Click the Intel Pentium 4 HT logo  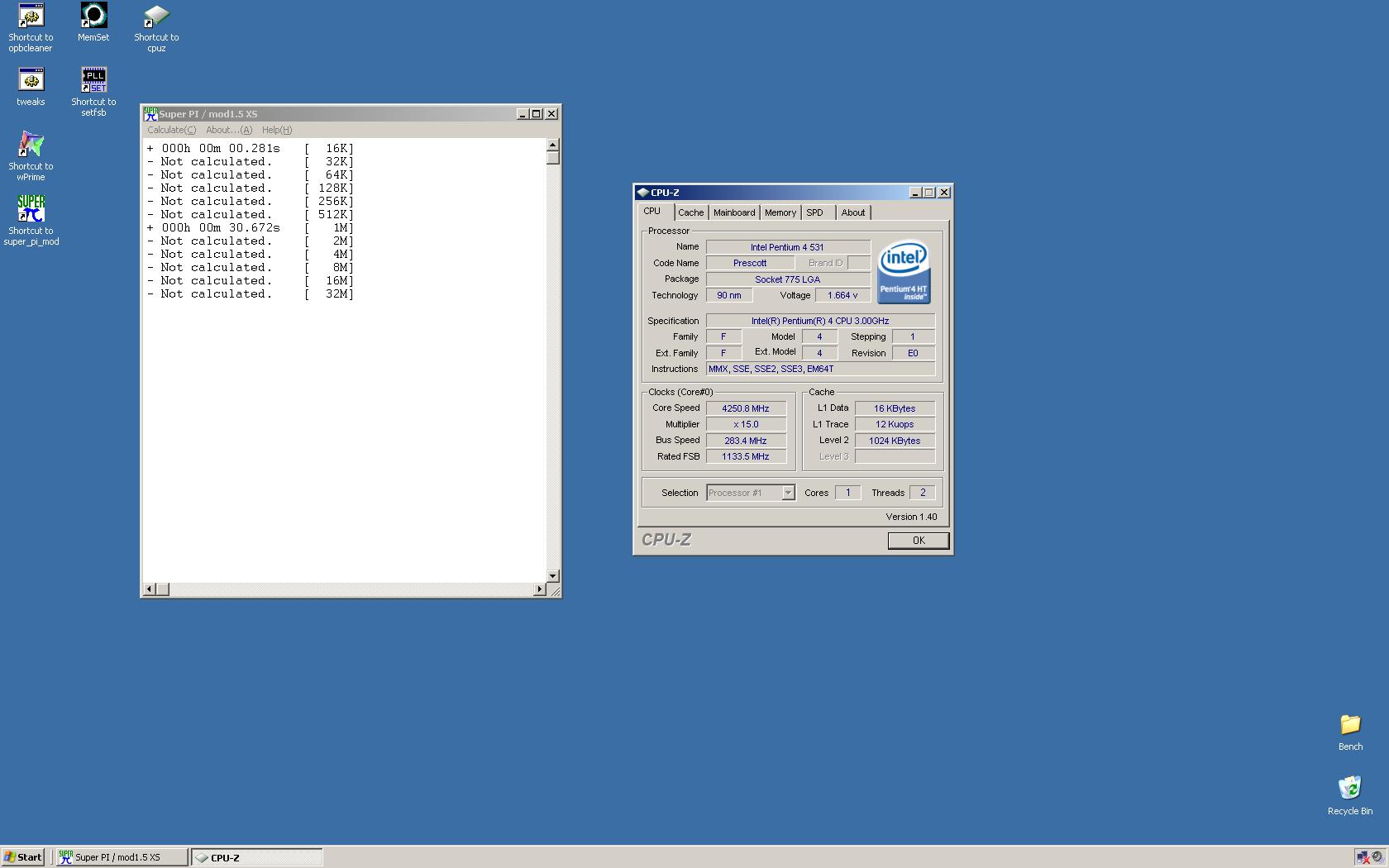coord(904,272)
